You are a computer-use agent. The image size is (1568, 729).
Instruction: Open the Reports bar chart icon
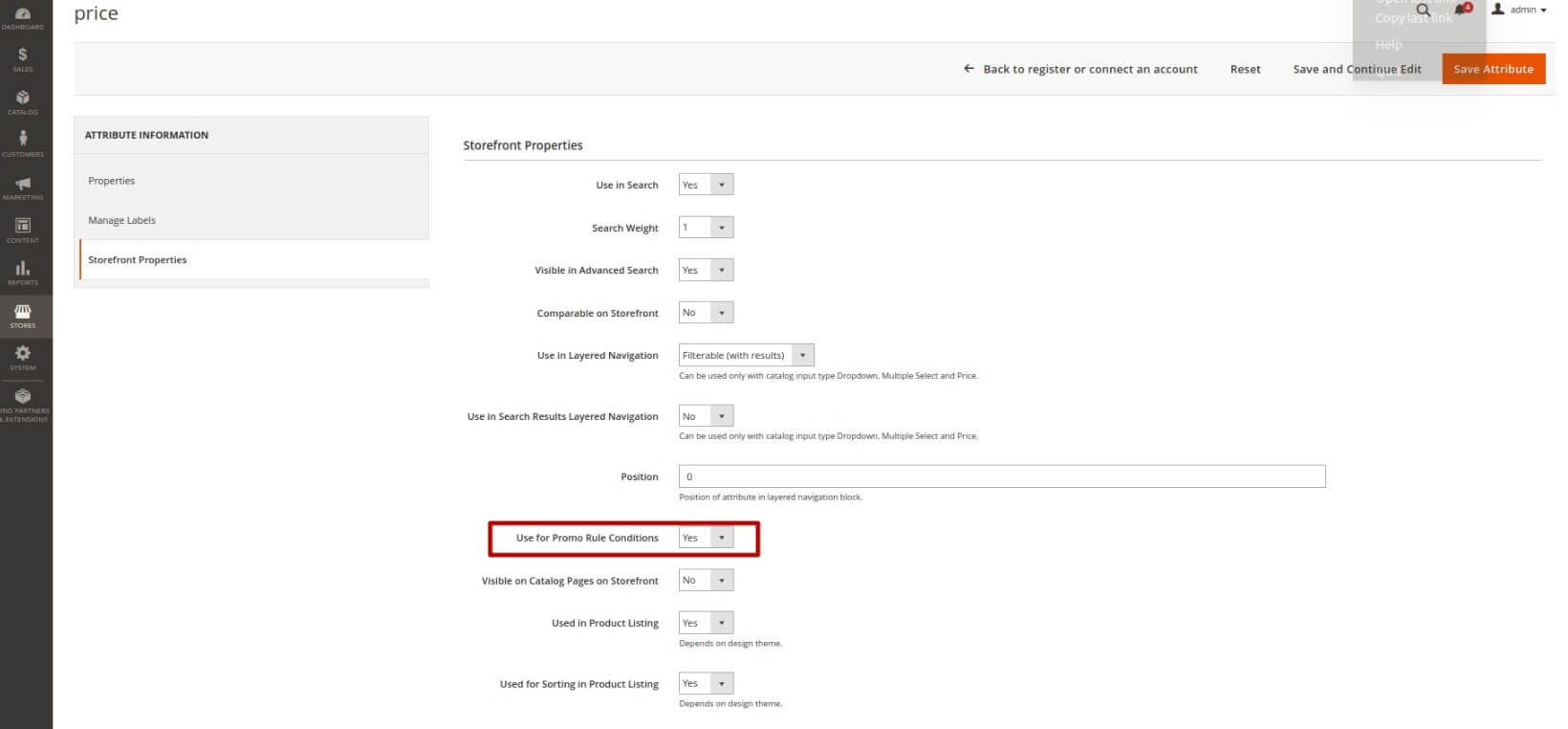click(x=22, y=272)
